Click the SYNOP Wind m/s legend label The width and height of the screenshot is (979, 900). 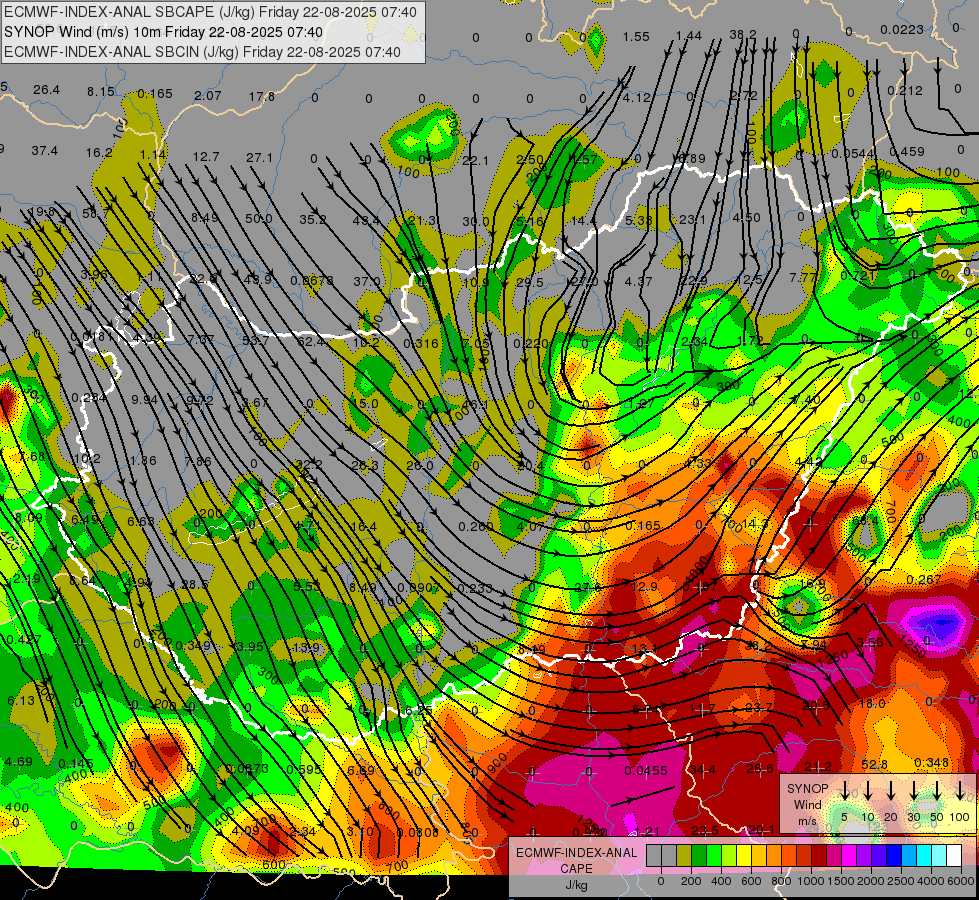(807, 804)
